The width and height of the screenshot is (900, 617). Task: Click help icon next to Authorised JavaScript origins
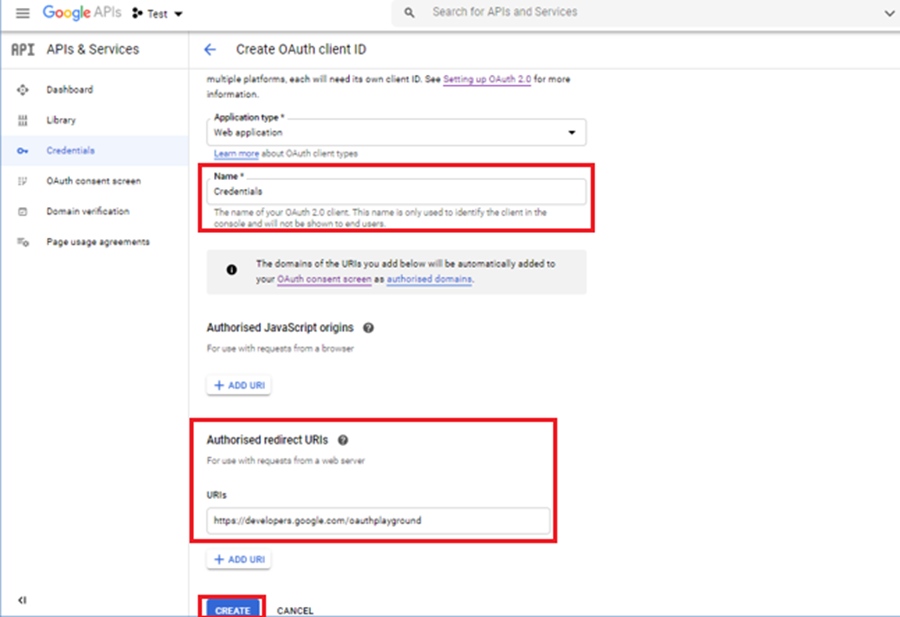pos(368,328)
